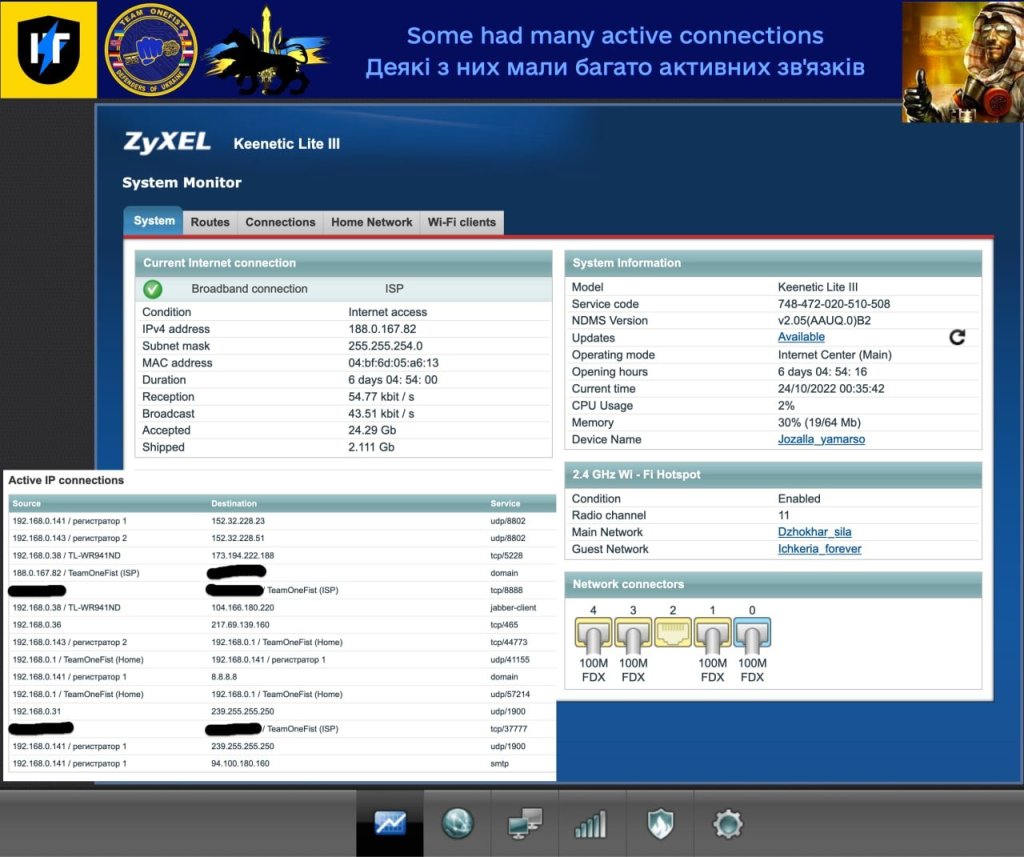The width and height of the screenshot is (1024, 857).
Task: Open the Wi-Fi signal bars icon
Action: pyautogui.click(x=592, y=823)
